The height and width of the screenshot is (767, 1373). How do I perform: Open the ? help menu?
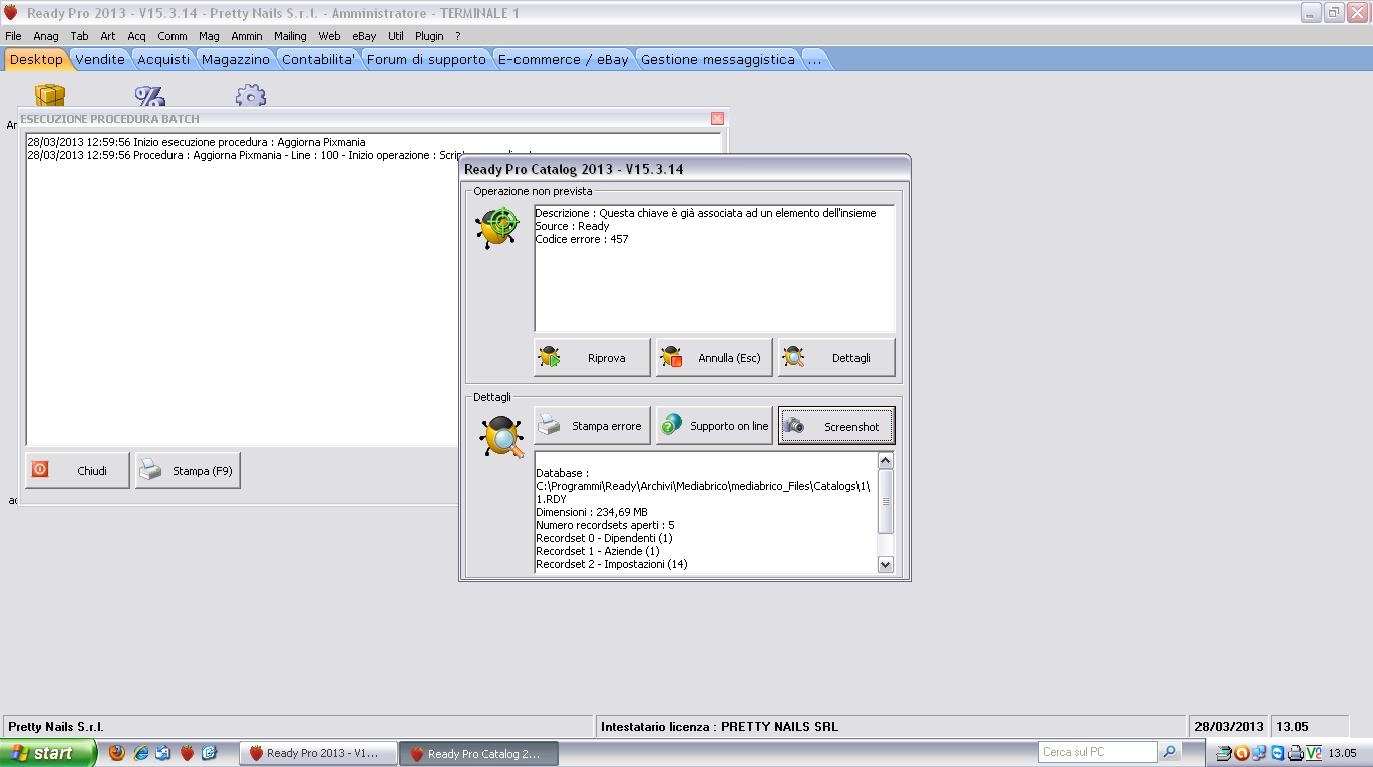click(457, 36)
